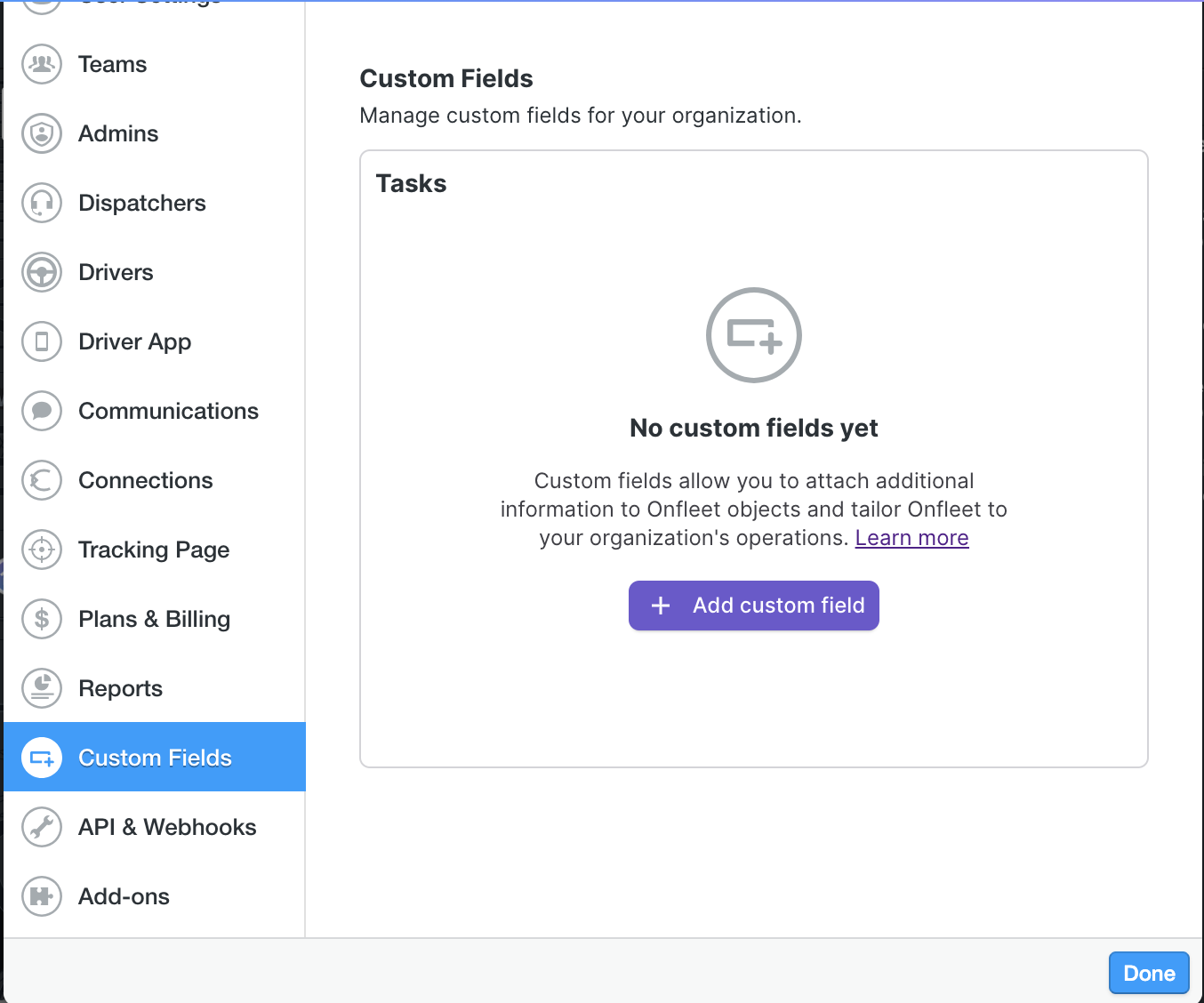Follow the Learn more link
The image size is (1204, 1003).
pos(911,538)
